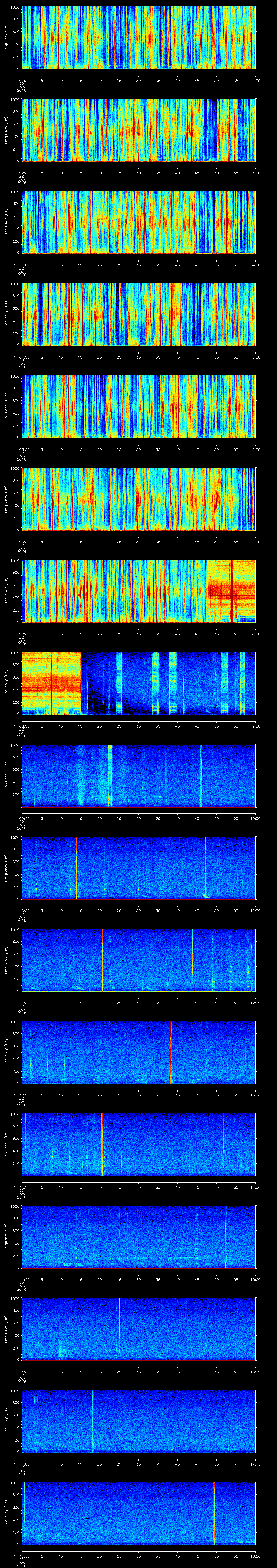This screenshot has width=277, height=1568.
Task: Click the '12:00' end time label
Action: click(255, 1003)
